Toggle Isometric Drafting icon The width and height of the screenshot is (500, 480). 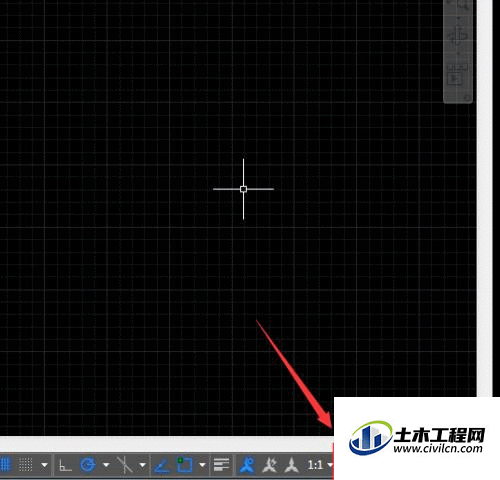pos(124,464)
